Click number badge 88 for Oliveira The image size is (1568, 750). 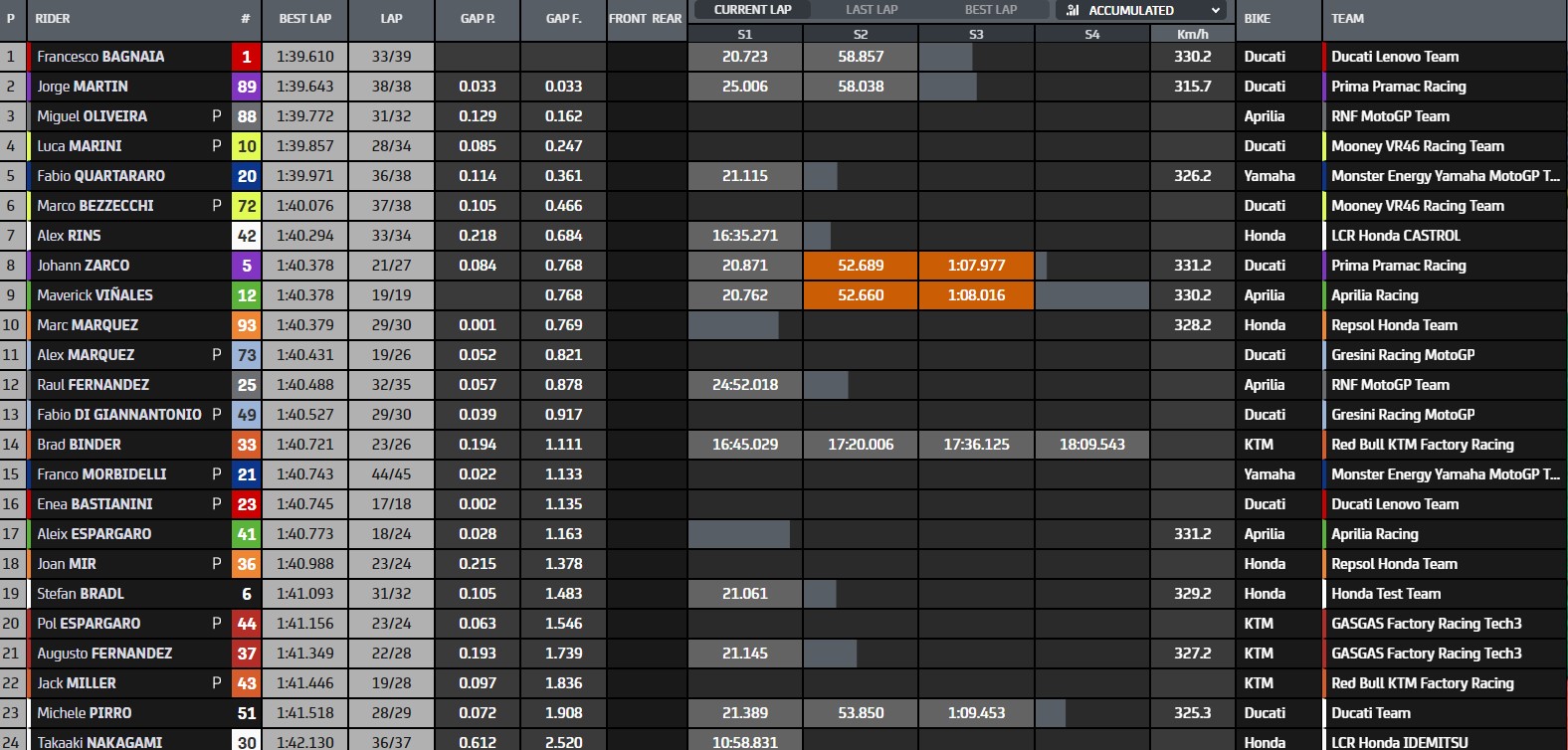click(247, 116)
